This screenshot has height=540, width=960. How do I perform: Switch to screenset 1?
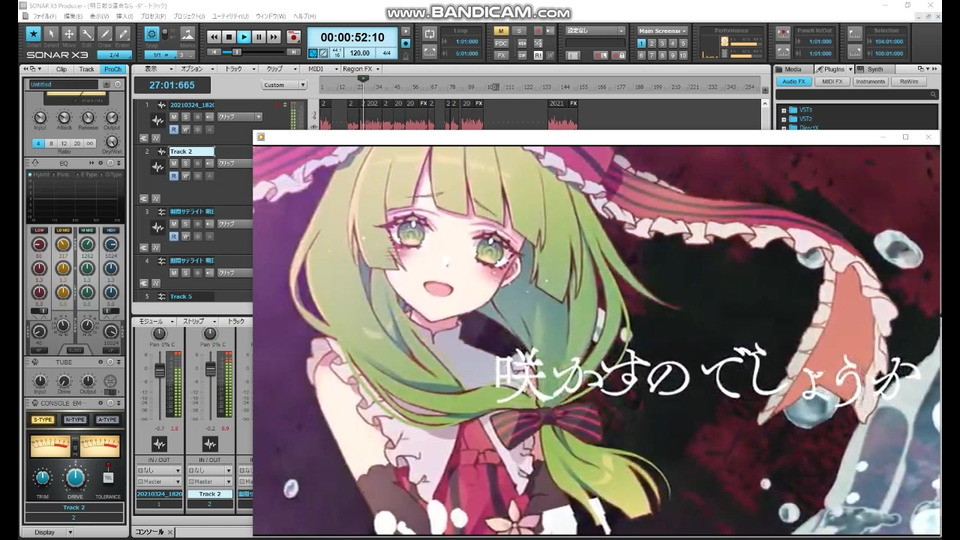coord(641,43)
